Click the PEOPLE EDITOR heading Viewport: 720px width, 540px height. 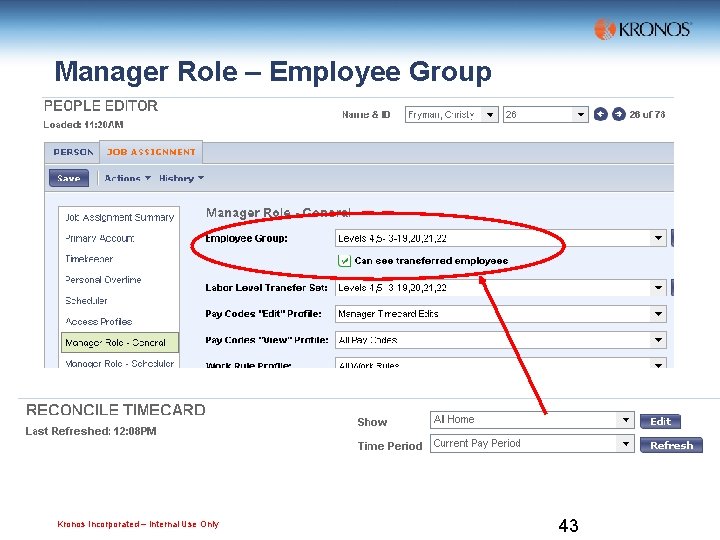pyautogui.click(x=101, y=106)
